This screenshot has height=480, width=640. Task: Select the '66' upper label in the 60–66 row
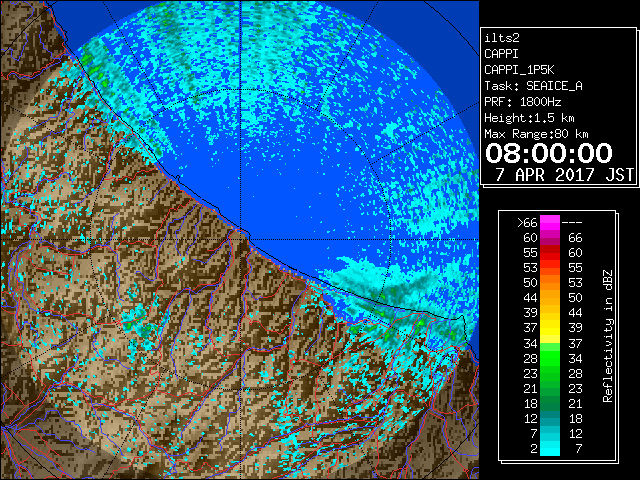575,238
